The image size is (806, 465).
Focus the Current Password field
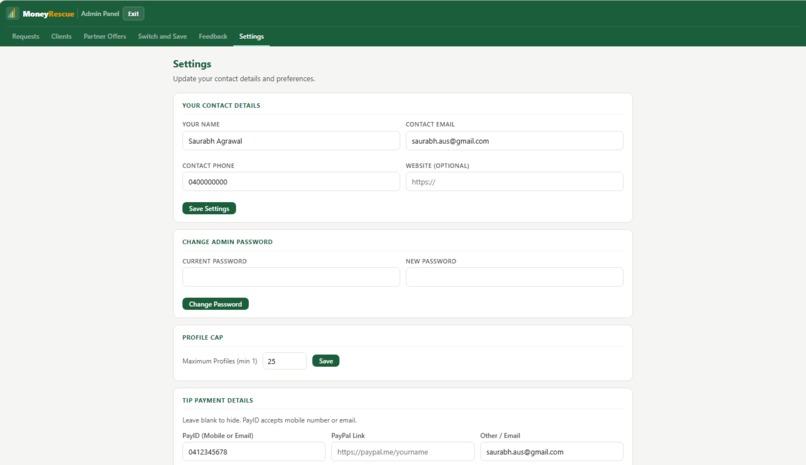(291, 277)
